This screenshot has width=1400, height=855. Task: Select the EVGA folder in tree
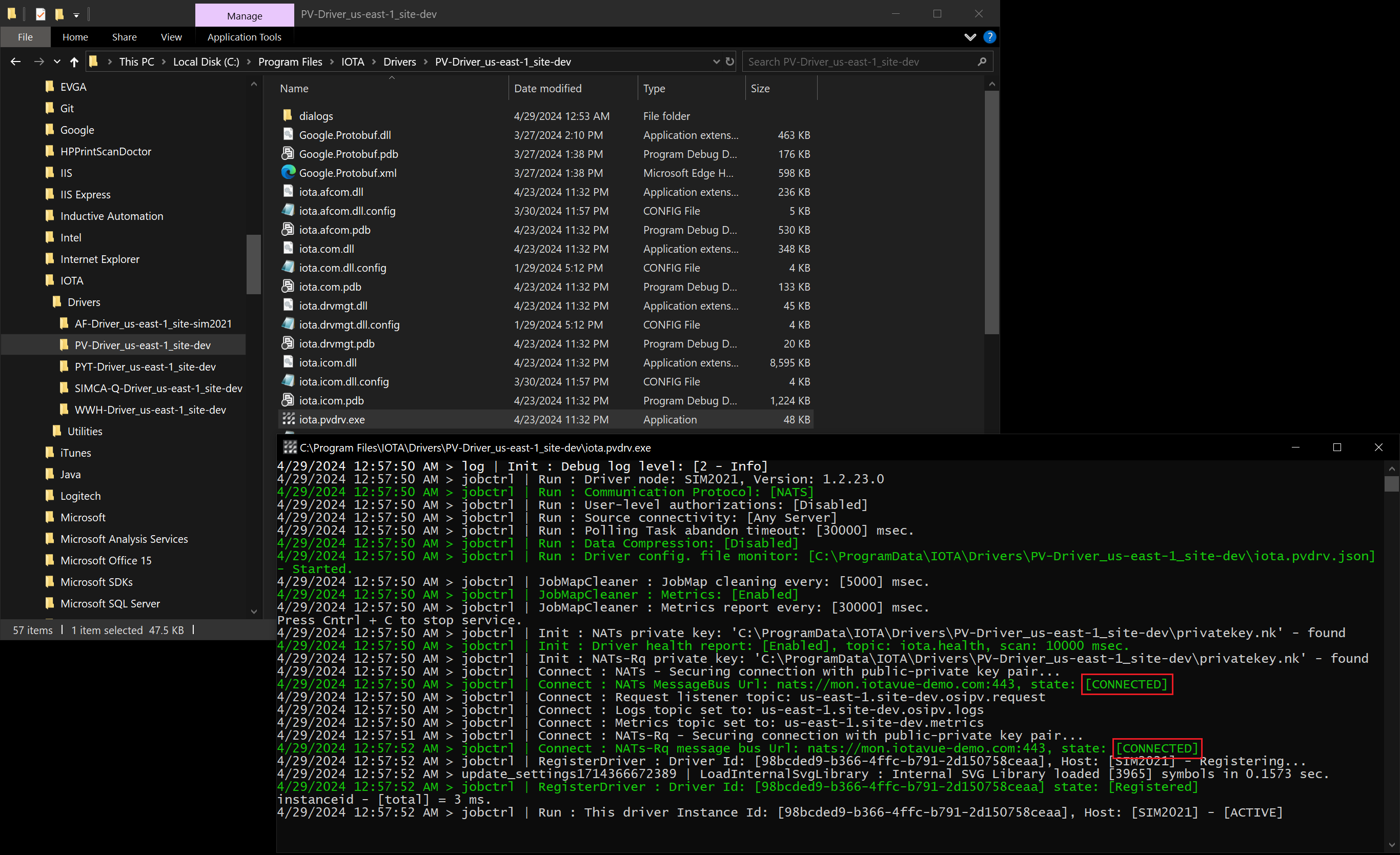[73, 87]
